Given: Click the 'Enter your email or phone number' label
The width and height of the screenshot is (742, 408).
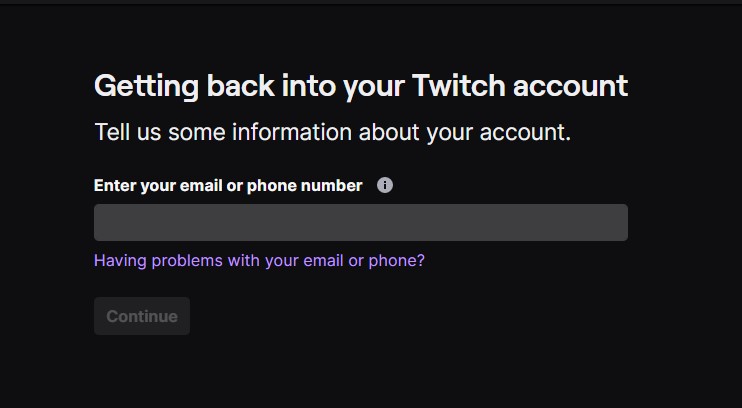Looking at the screenshot, I should (228, 185).
